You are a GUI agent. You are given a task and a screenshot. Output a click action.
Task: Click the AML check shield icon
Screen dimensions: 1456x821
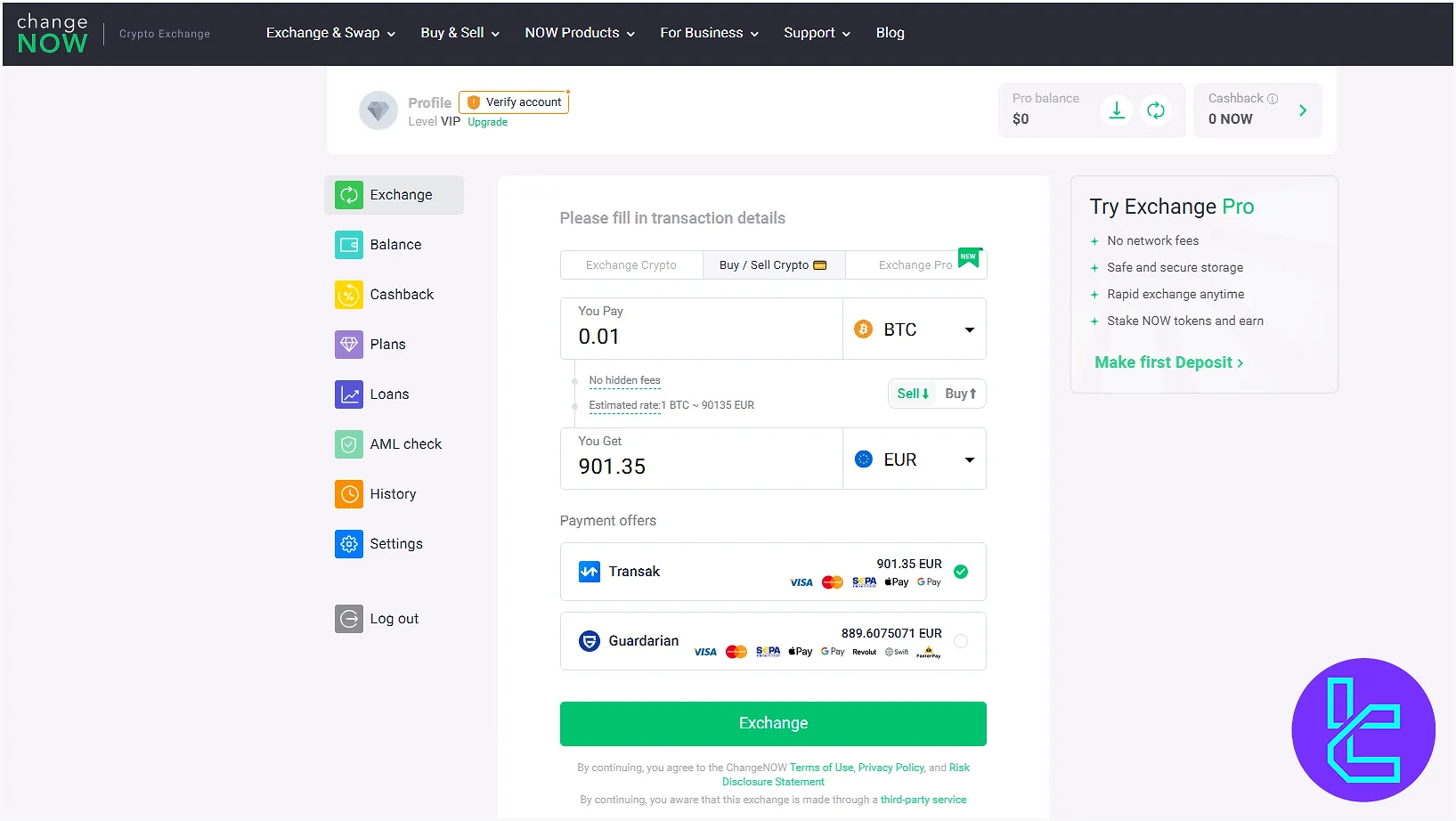[349, 444]
